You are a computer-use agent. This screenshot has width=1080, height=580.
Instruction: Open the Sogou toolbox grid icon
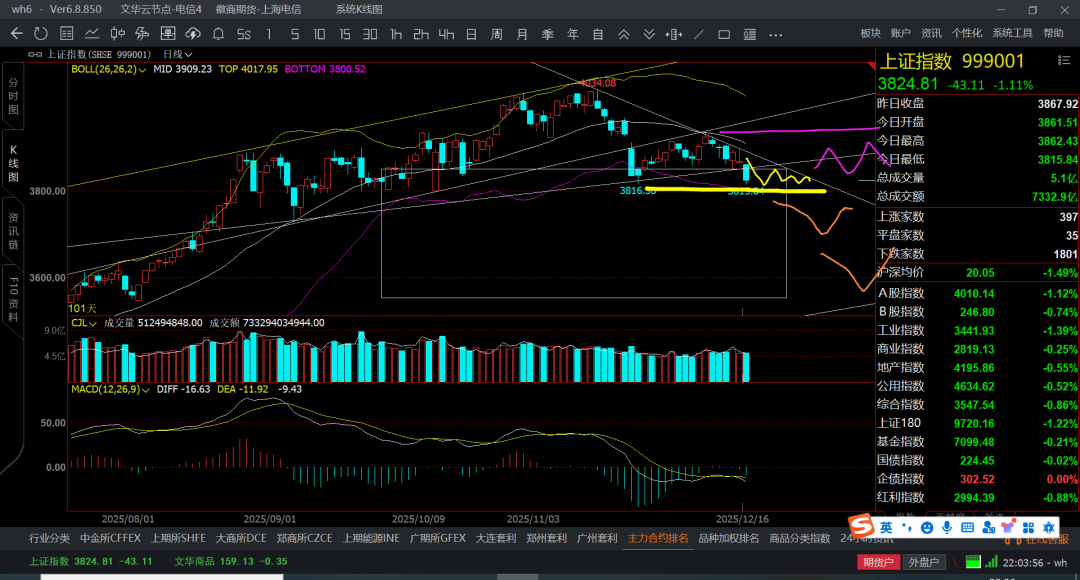1028,528
